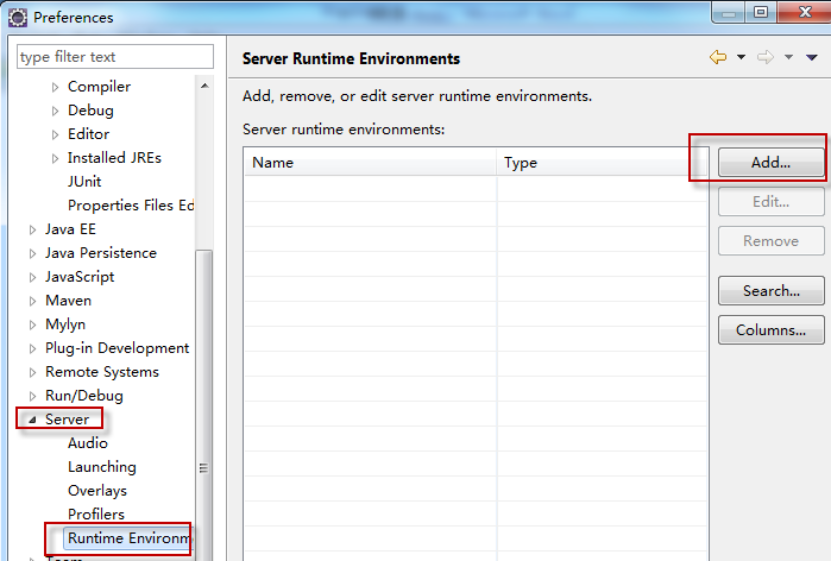Close the Preferences window
Screen dimensions: 831x561
point(805,12)
